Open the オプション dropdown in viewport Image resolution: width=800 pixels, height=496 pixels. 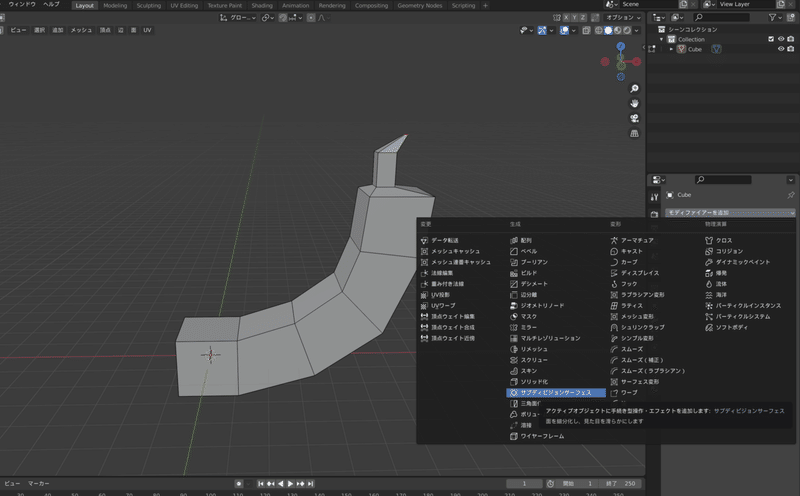tap(620, 17)
